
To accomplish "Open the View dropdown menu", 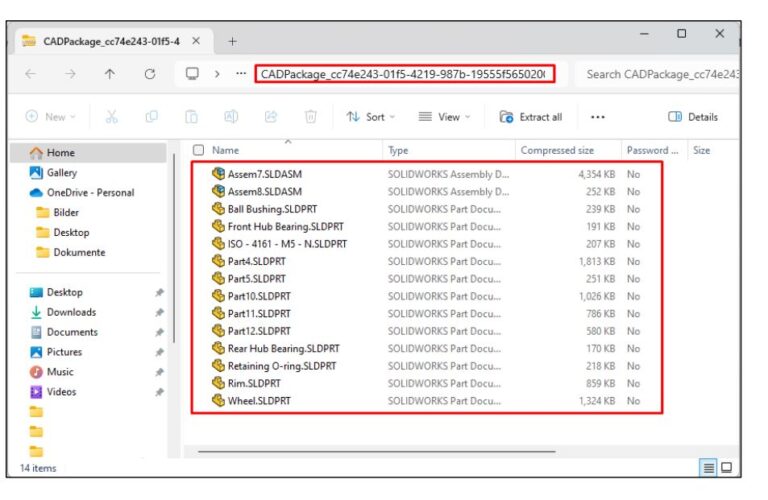I will click(x=445, y=117).
